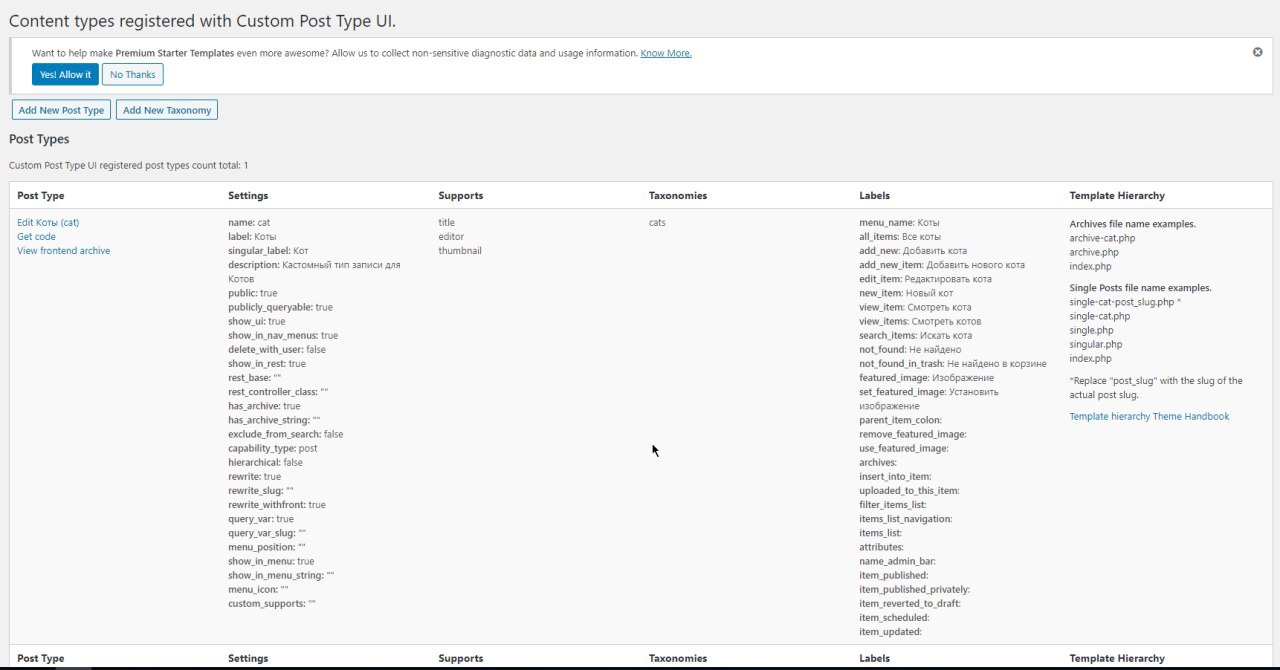Open the "Know More" link
1280x670 pixels.
pyautogui.click(x=666, y=53)
